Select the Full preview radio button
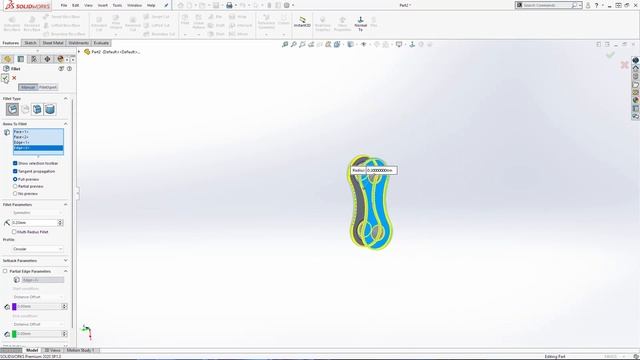 tap(15, 179)
